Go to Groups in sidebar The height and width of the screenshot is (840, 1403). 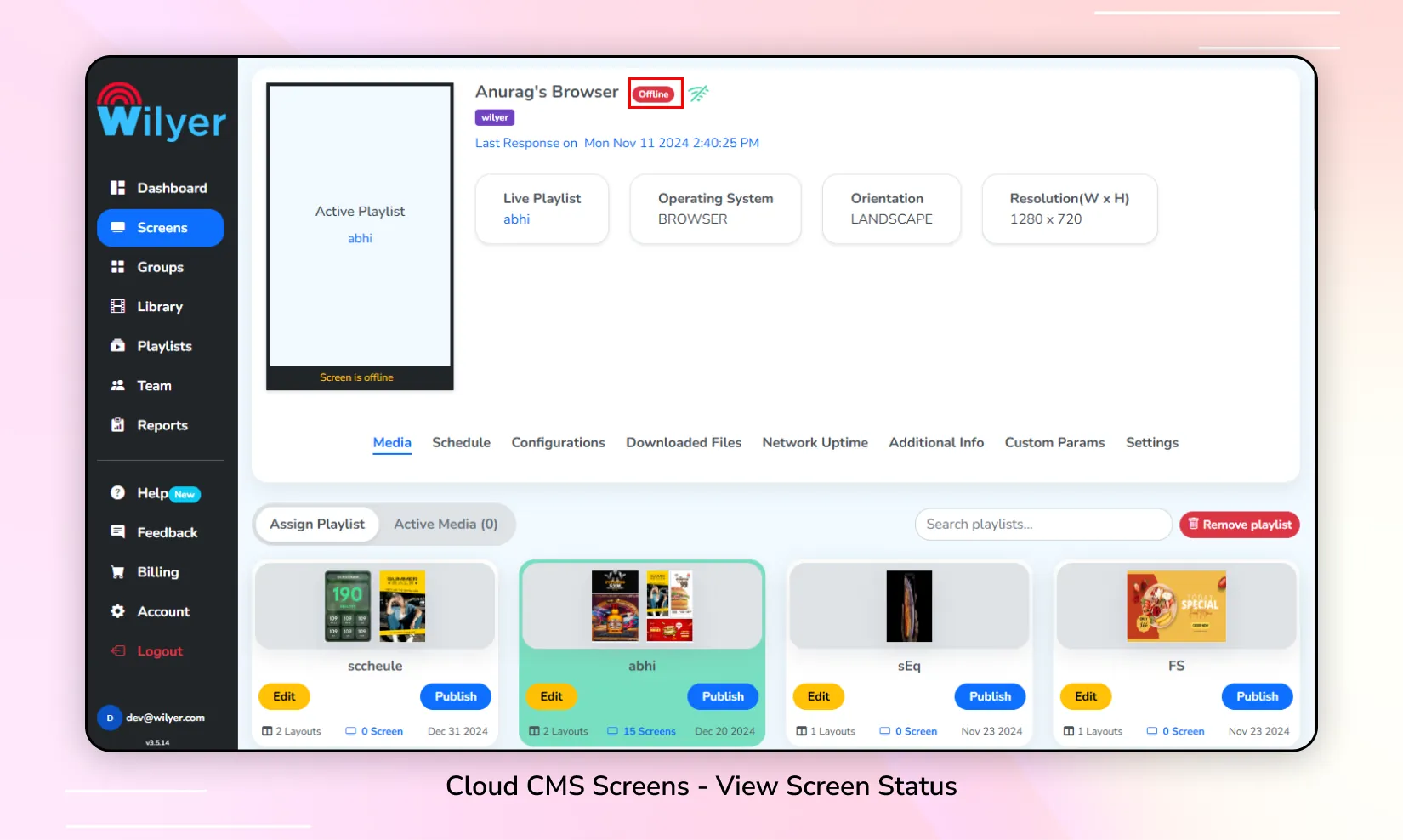[161, 267]
